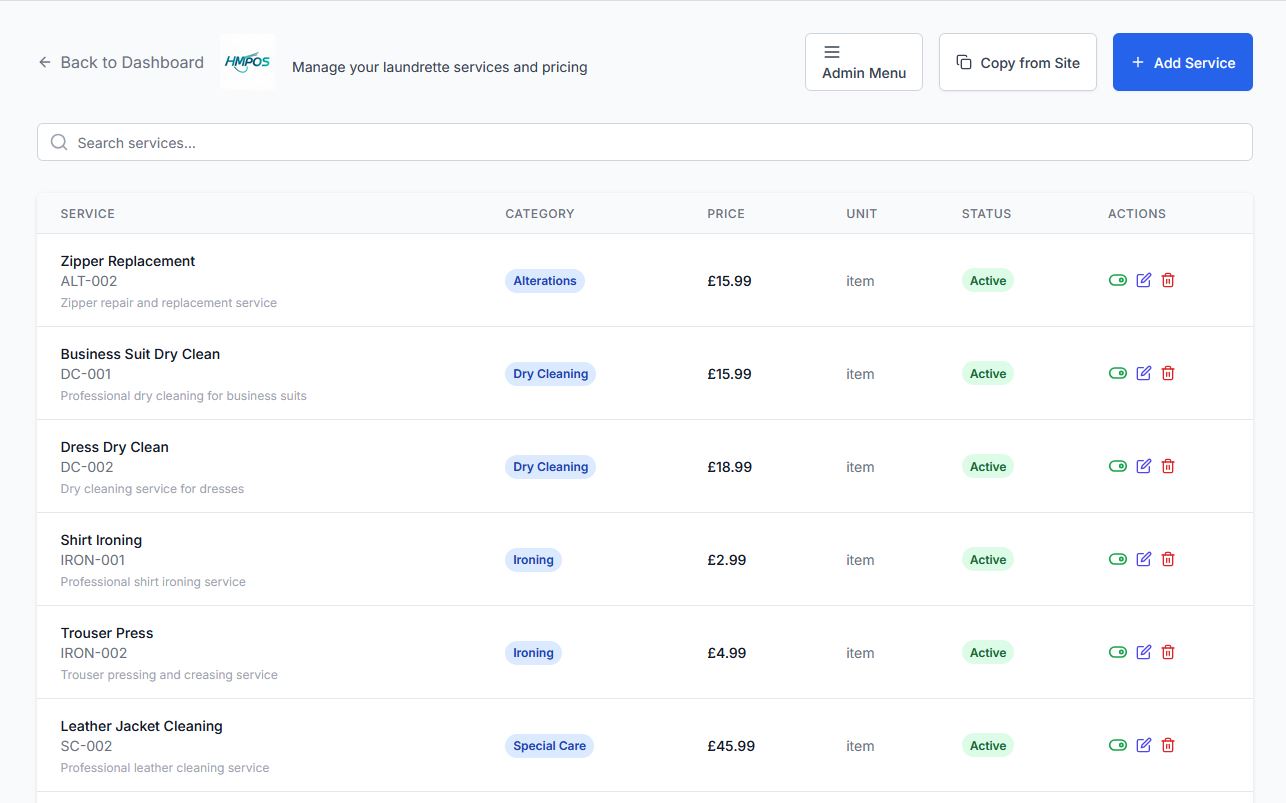Delete the Business Suit Dry Clean service
Screen dimensions: 1286x803
click(x=1168, y=373)
